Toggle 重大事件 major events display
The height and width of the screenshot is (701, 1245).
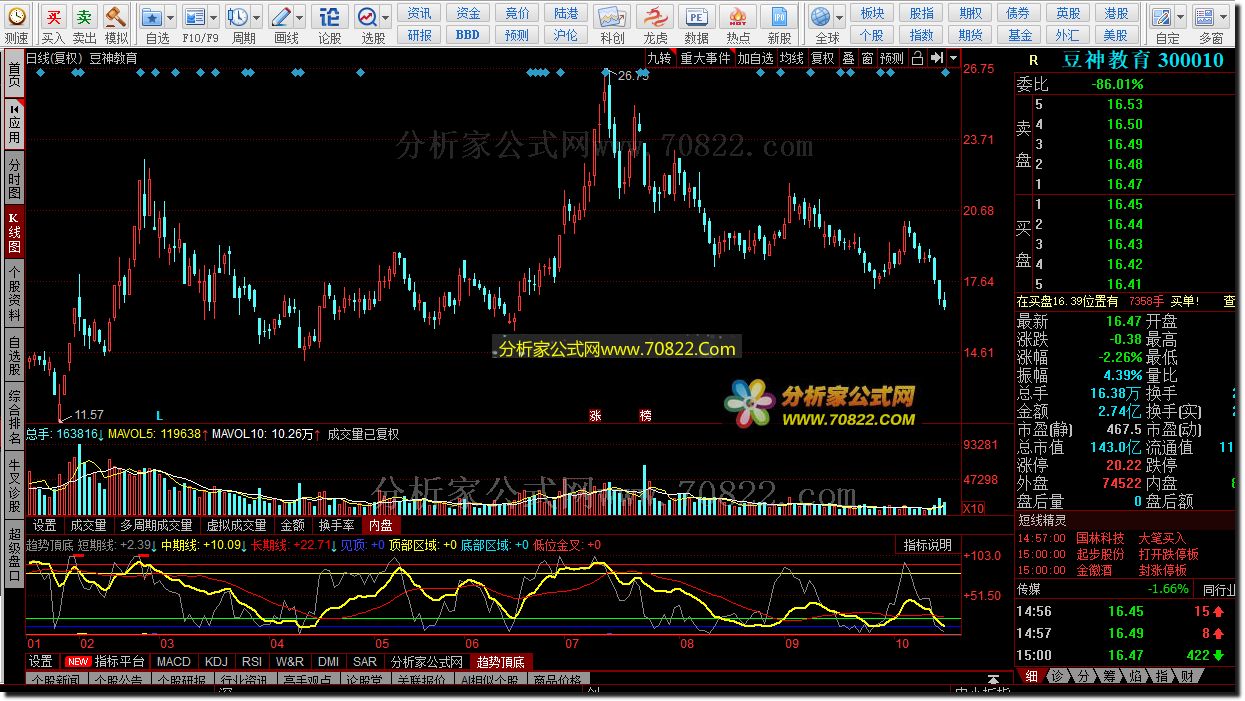[x=705, y=58]
